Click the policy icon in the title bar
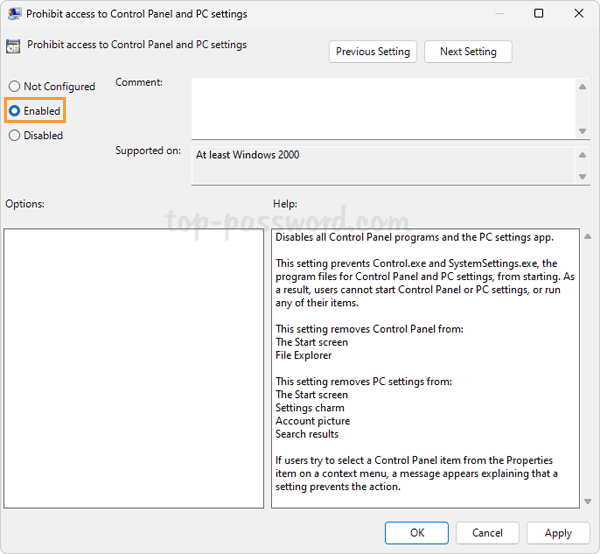 pos(14,14)
